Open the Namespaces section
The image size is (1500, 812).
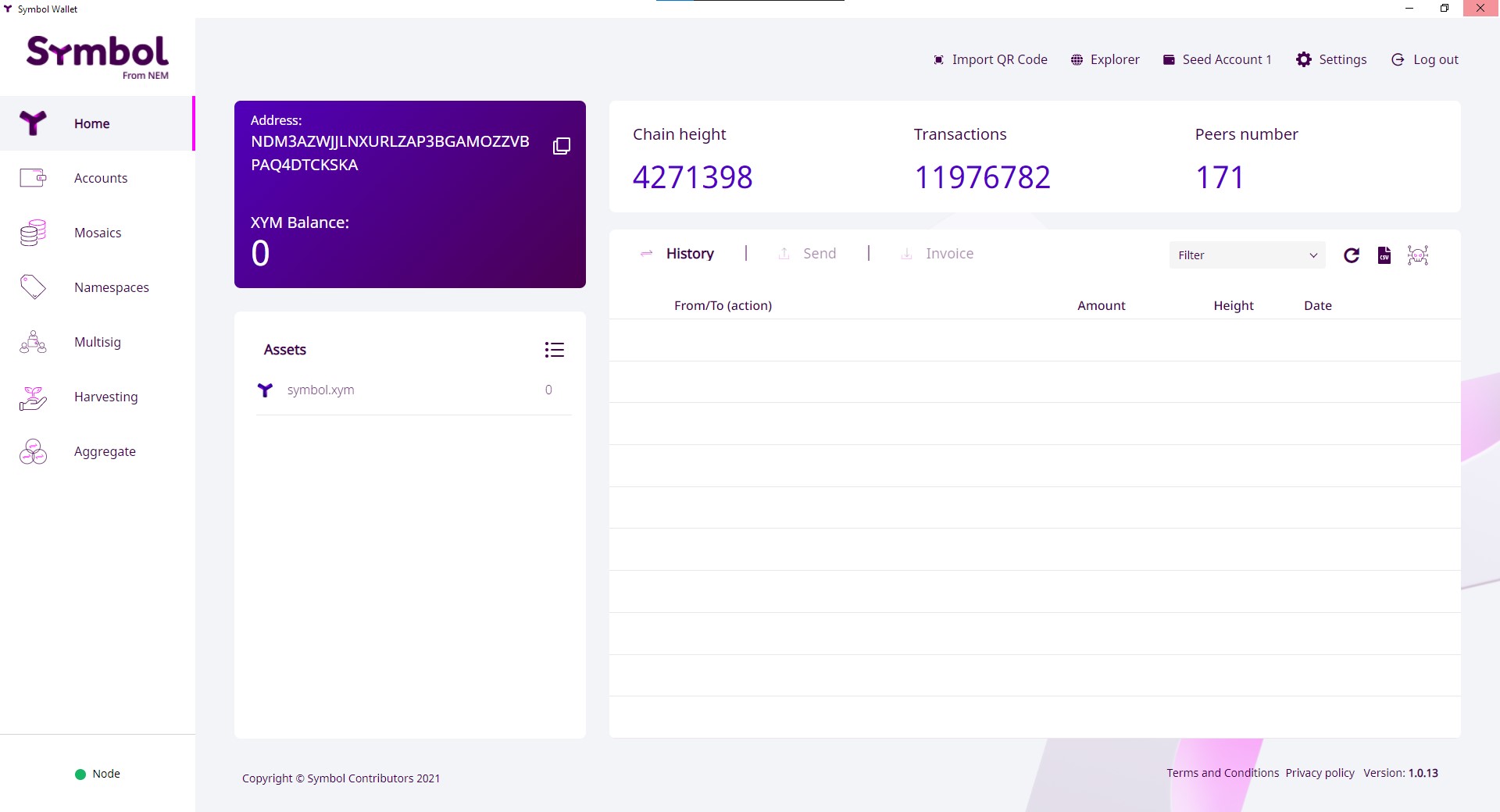[x=111, y=287]
